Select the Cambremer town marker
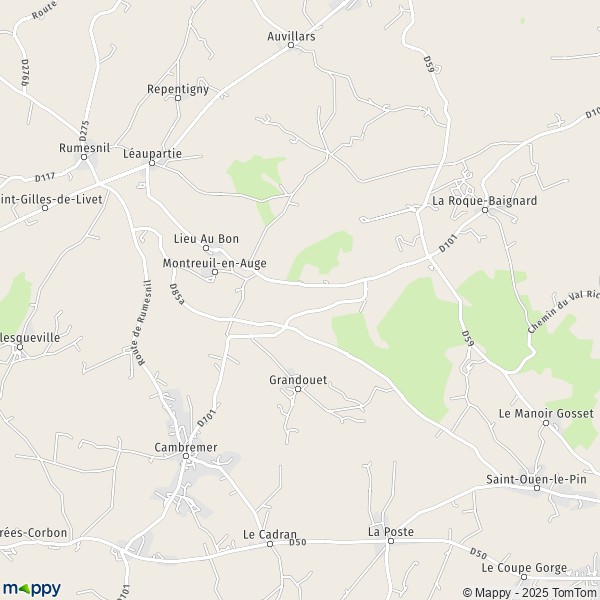The width and height of the screenshot is (600, 600). pyautogui.click(x=186, y=456)
